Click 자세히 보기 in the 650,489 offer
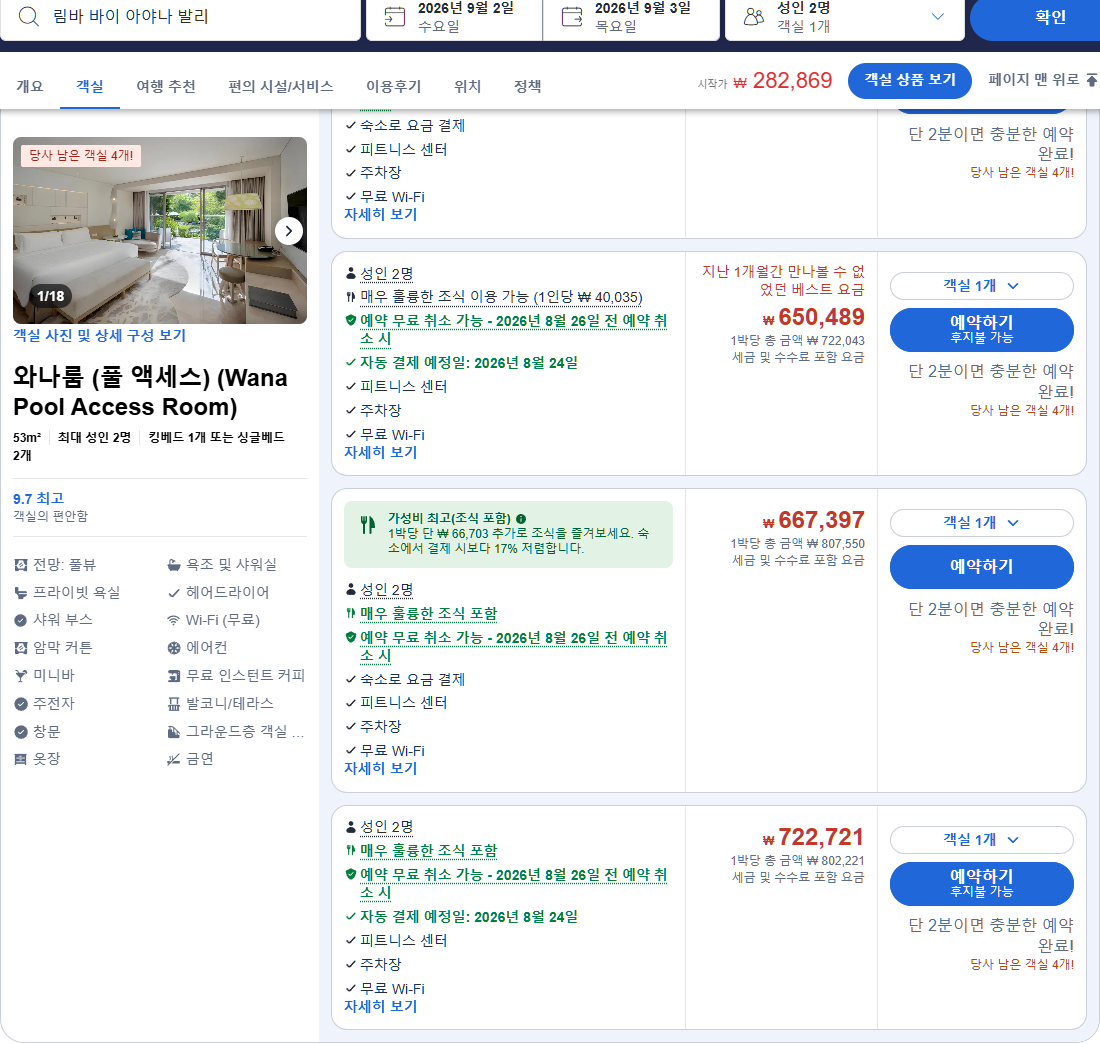This screenshot has height=1044, width=1100. pos(380,453)
